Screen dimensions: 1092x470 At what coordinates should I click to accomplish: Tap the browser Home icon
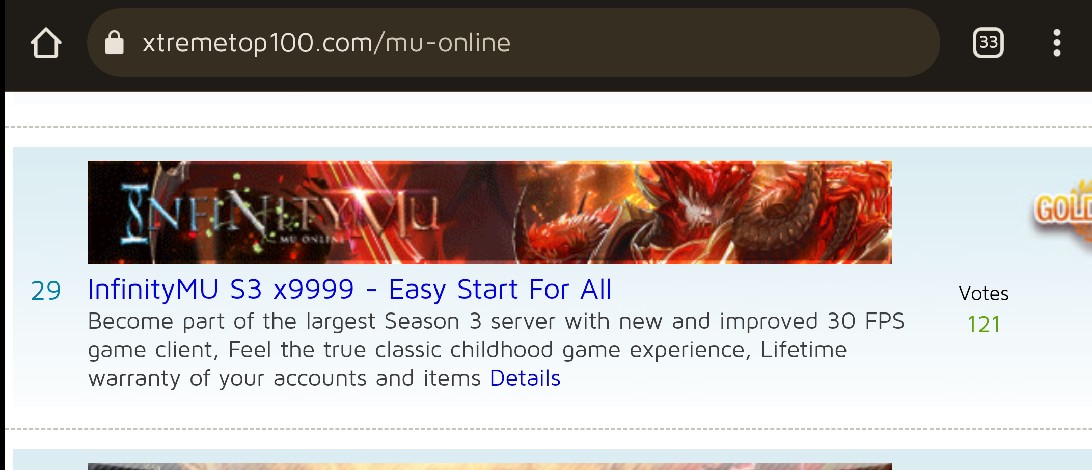[x=46, y=43]
